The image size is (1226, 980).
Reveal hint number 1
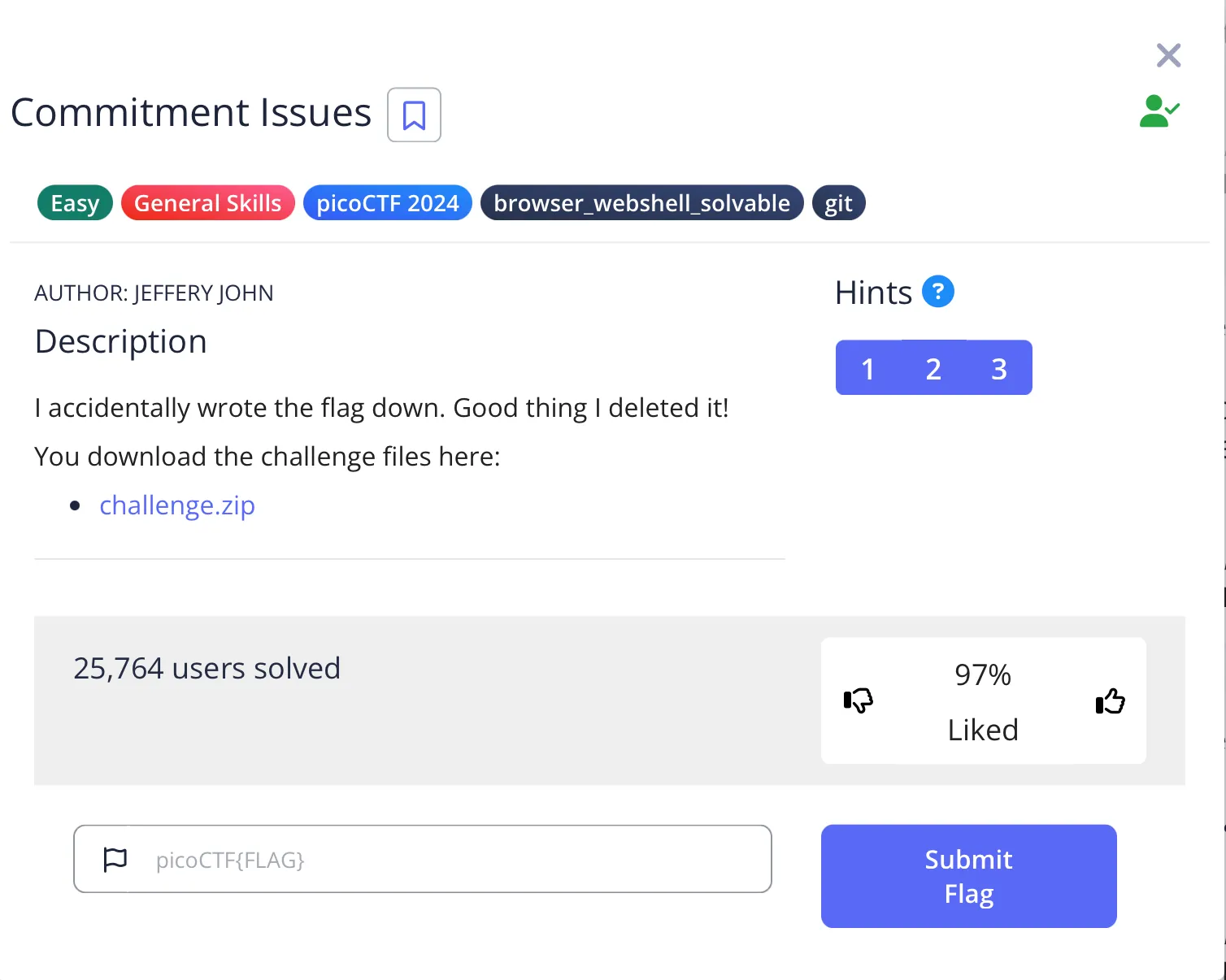click(x=867, y=368)
